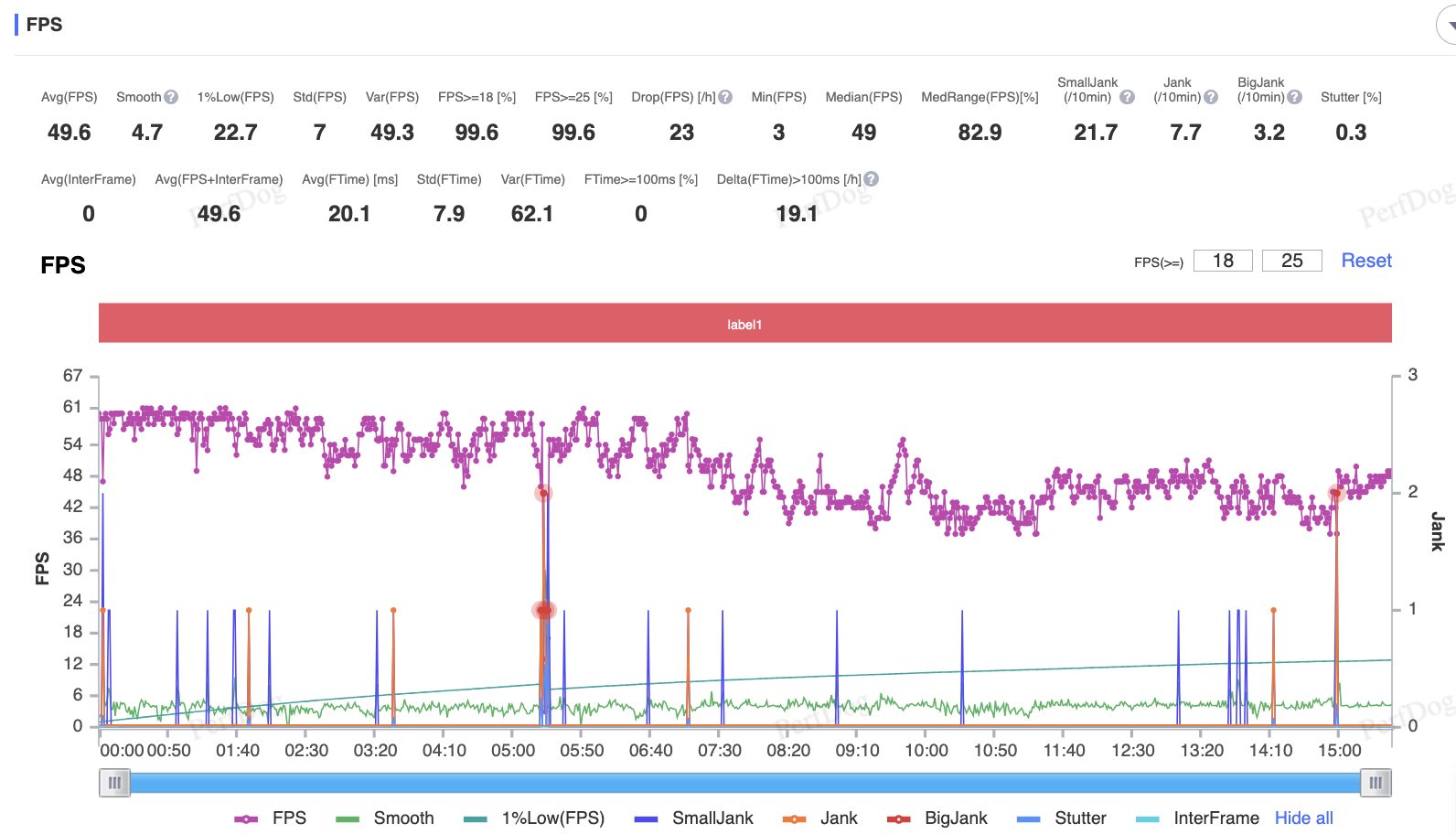Click the left handle of the time range slider
The width and height of the screenshot is (1456, 834).
(114, 783)
